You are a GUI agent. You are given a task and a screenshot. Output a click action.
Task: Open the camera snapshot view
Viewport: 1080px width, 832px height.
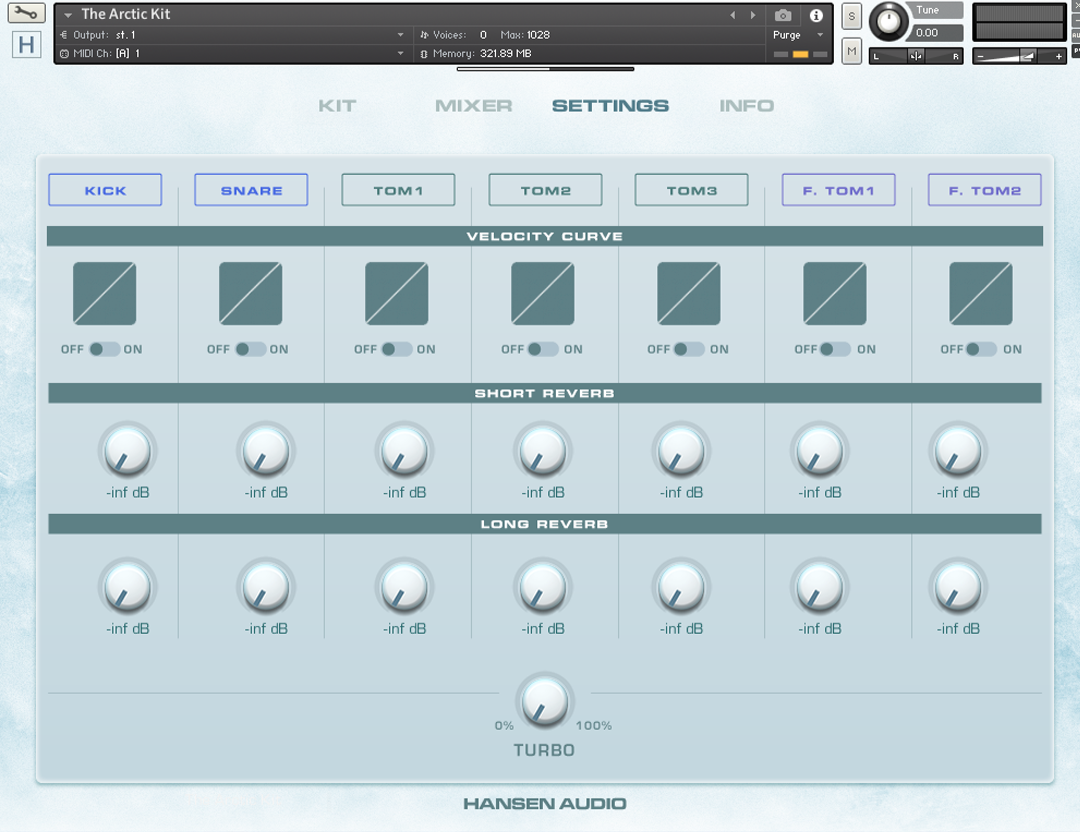783,15
